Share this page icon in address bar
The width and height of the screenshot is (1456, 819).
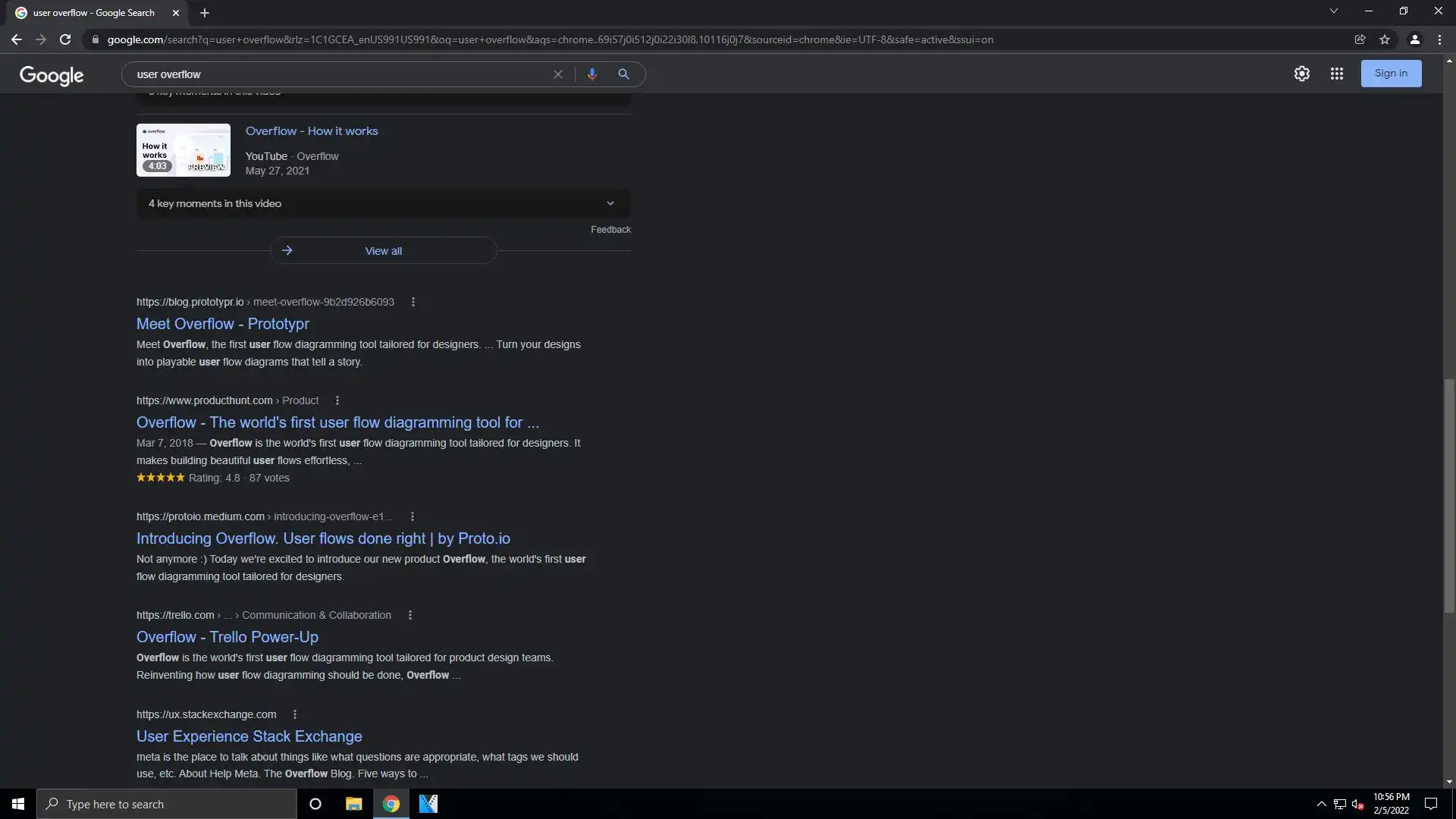tap(1360, 39)
